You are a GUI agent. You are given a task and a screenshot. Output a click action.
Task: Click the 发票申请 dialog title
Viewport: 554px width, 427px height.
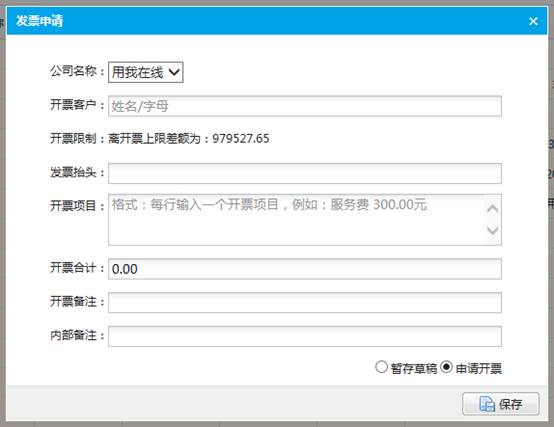(40, 20)
